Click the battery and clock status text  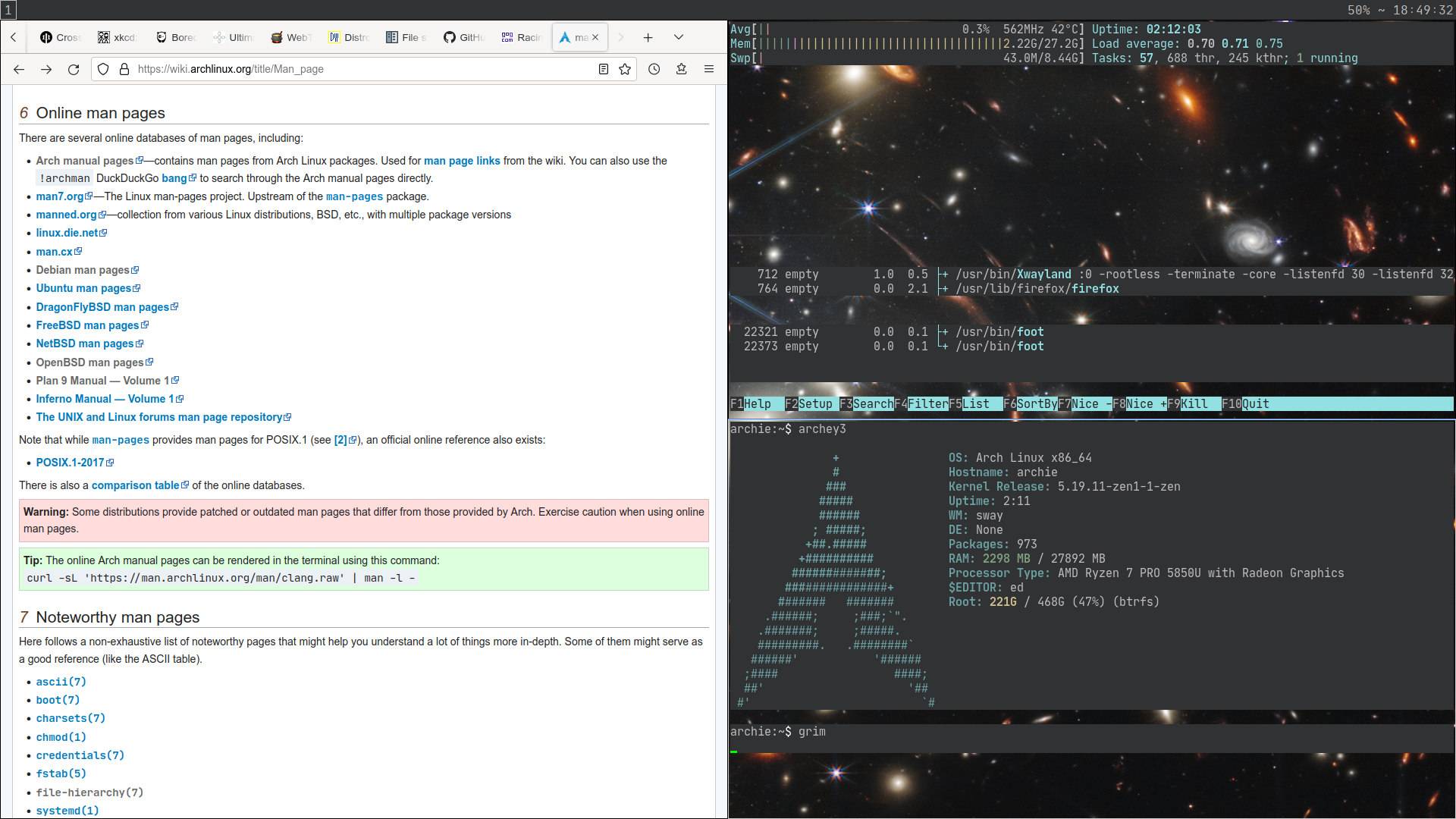pos(1400,10)
